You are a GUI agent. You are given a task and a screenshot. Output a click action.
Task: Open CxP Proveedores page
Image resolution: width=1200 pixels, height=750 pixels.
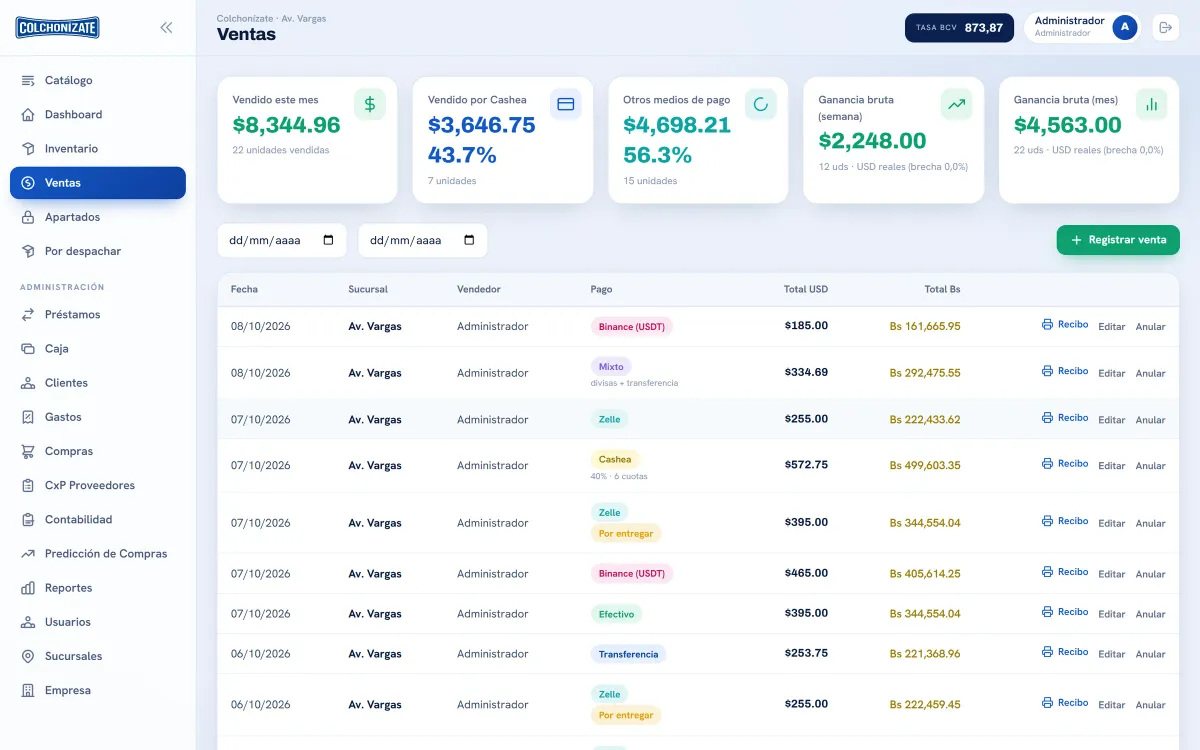pos(98,485)
